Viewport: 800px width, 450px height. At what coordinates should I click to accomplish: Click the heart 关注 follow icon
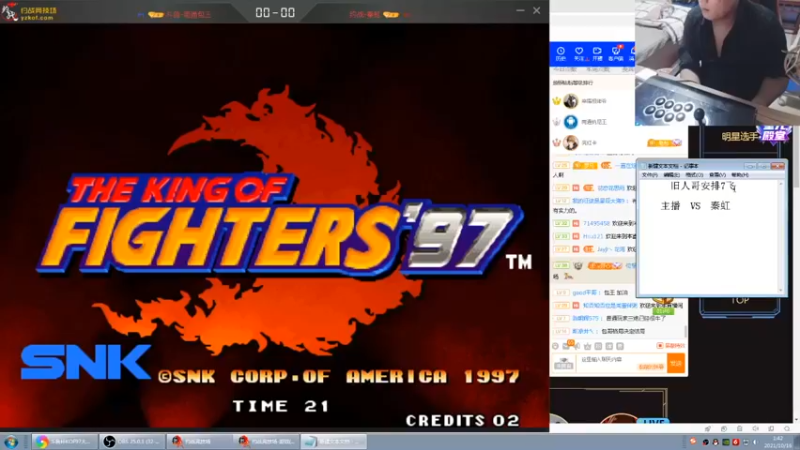(579, 54)
